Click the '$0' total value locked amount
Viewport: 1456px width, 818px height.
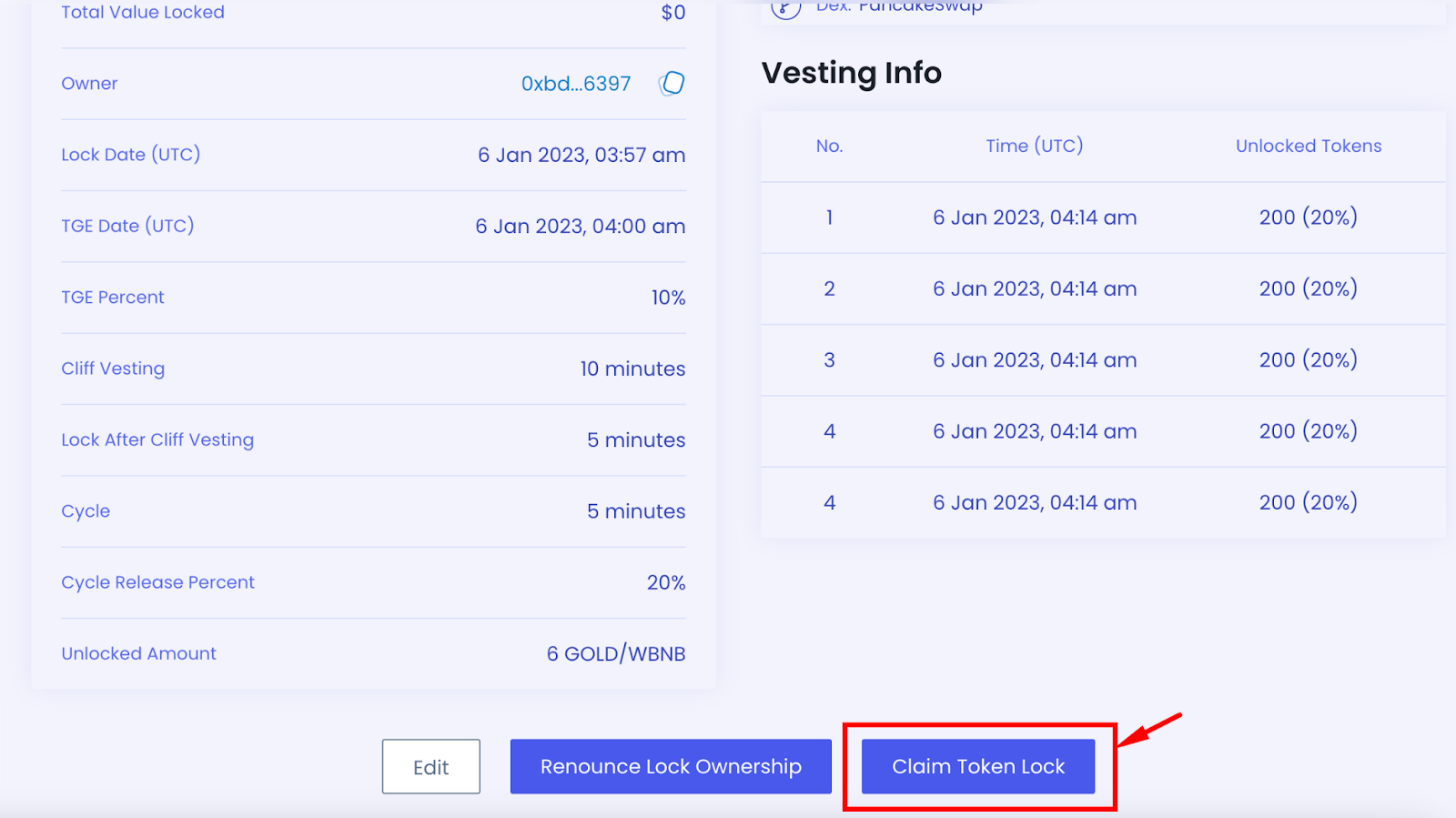(x=673, y=12)
